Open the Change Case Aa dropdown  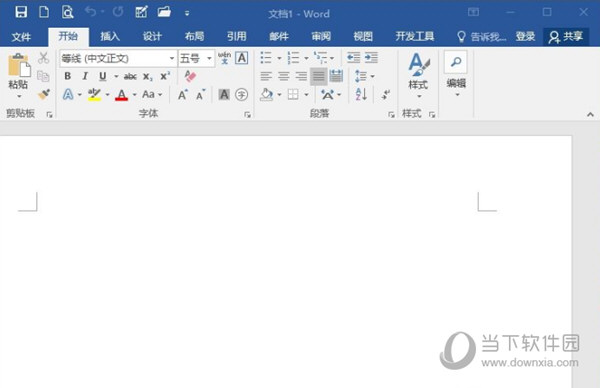152,94
